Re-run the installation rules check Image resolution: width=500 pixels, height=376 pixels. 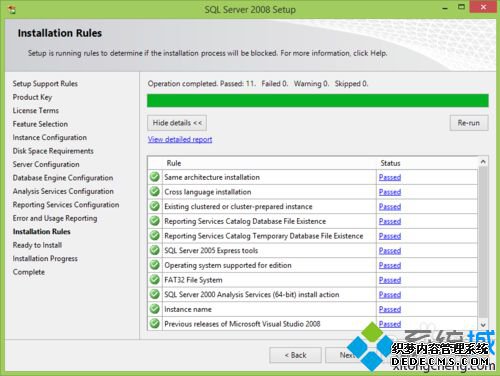point(469,123)
